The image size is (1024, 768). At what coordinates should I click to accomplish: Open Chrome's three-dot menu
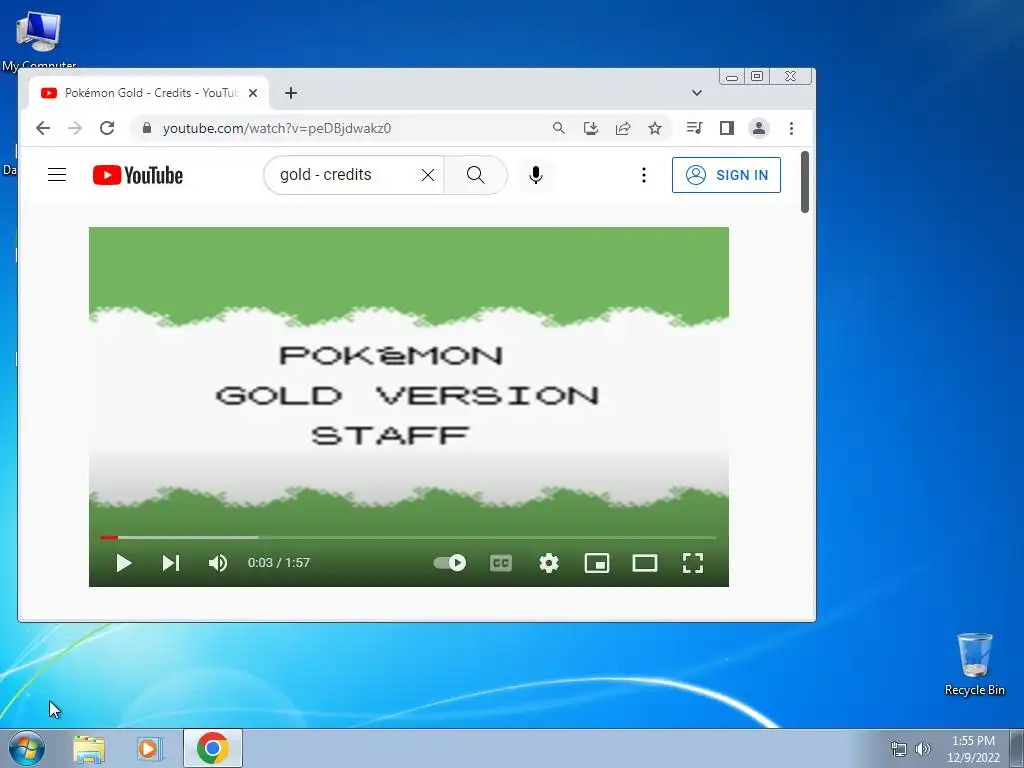792,128
